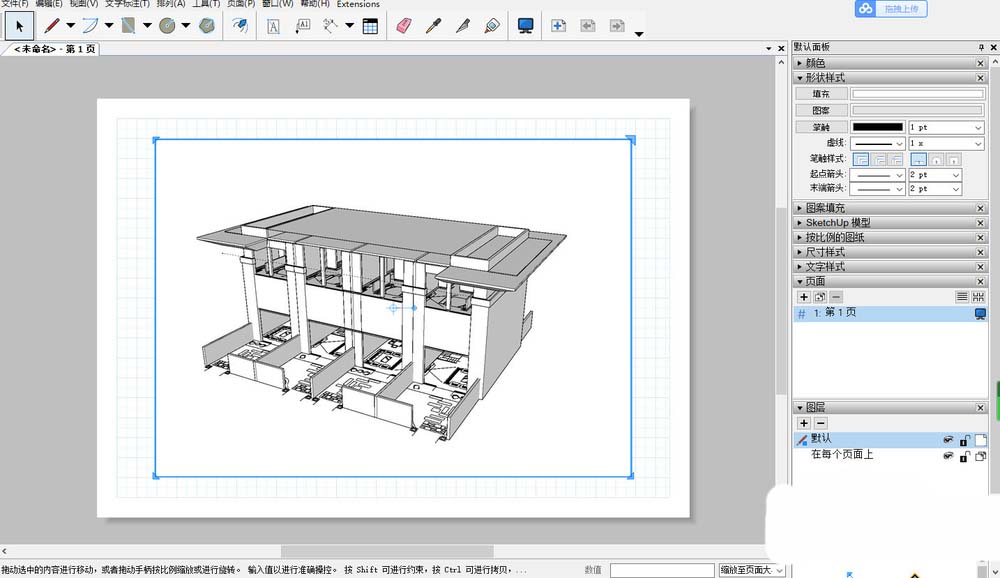Select the Line drawing tool

(52, 26)
